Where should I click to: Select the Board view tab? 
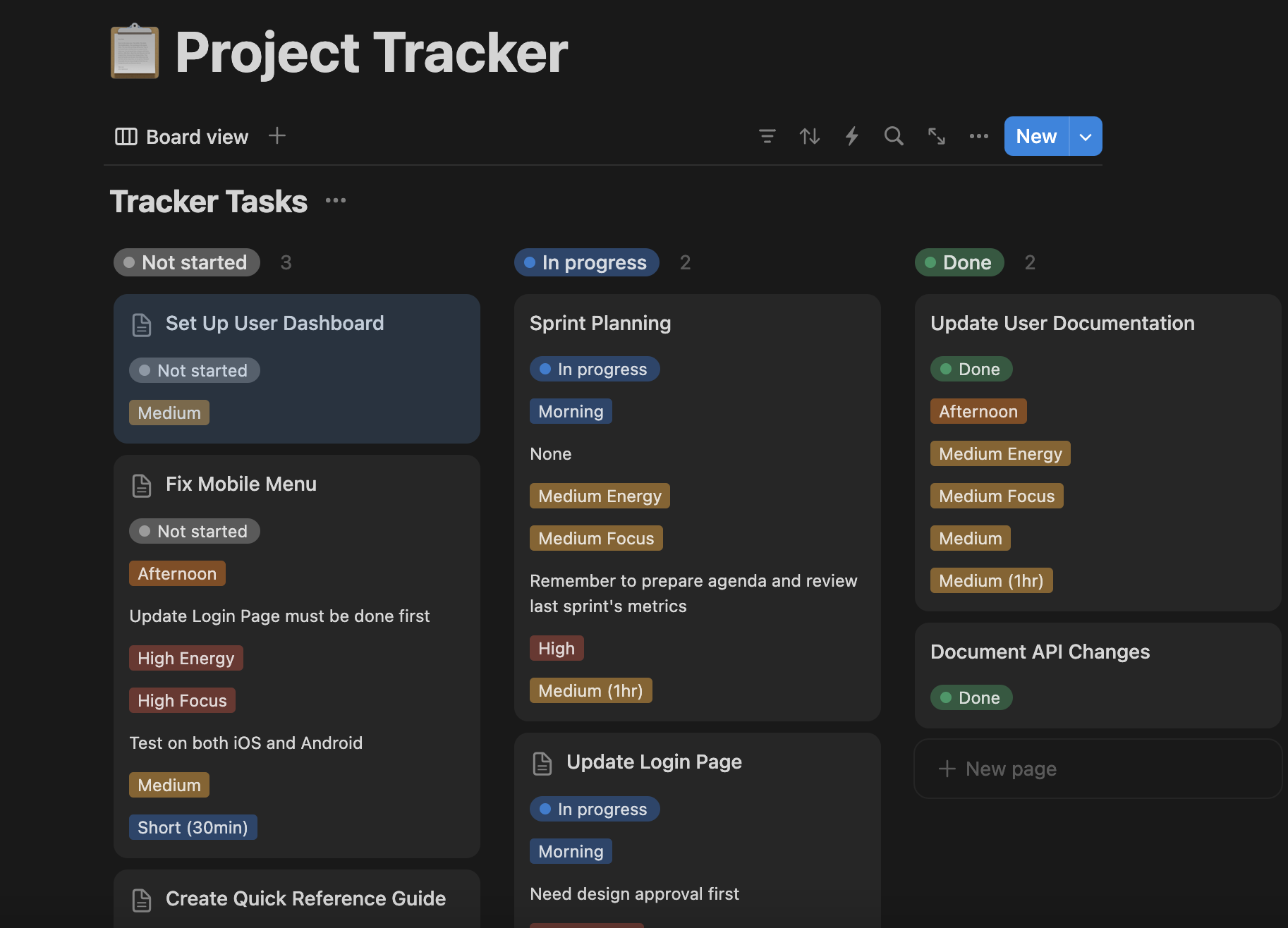coord(182,136)
